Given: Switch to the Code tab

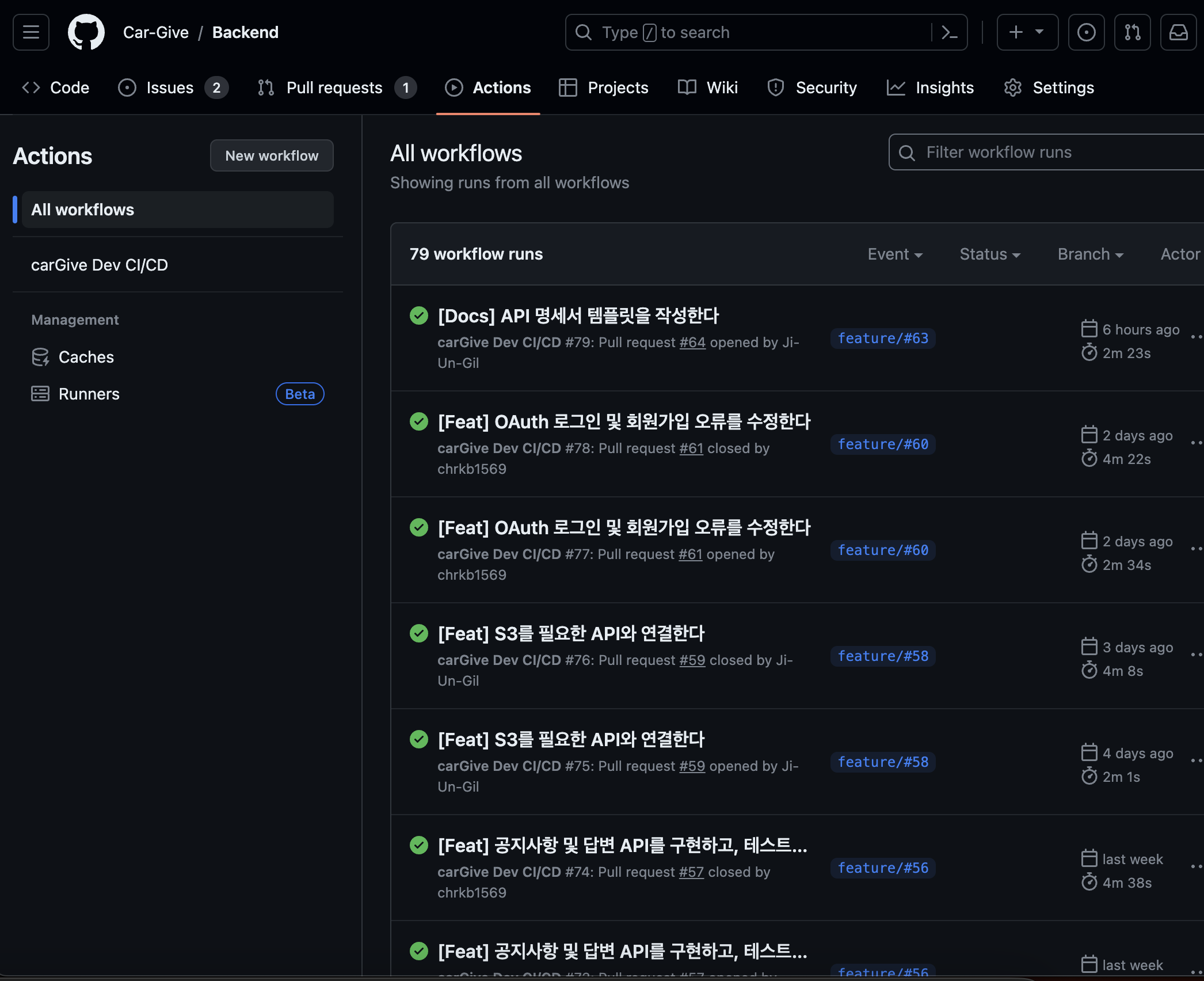Looking at the screenshot, I should pyautogui.click(x=56, y=88).
